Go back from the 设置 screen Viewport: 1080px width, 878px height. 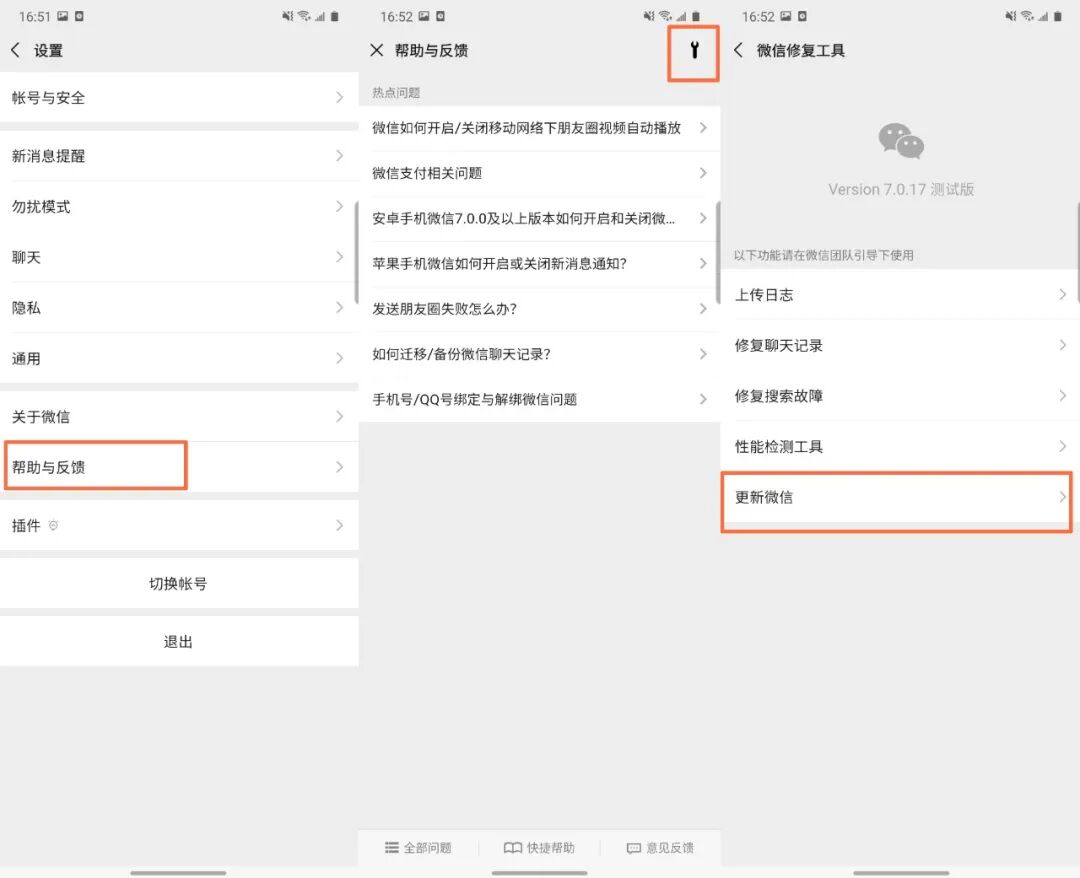point(16,50)
